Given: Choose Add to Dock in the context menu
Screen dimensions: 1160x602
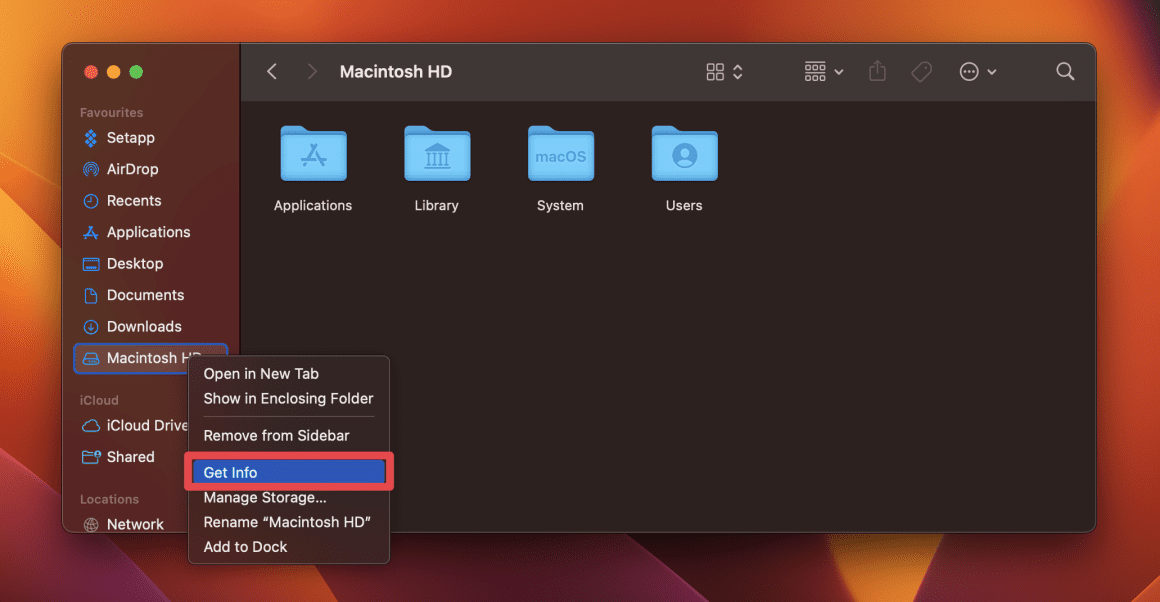Looking at the screenshot, I should pos(245,547).
